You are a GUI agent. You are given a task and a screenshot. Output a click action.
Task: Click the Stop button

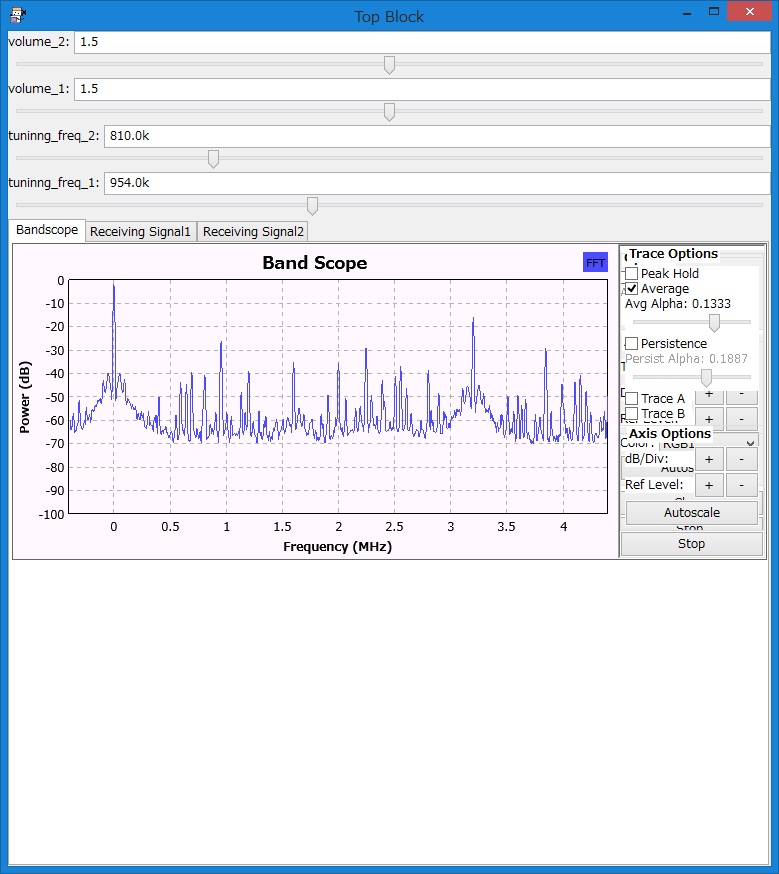pyautogui.click(x=692, y=543)
